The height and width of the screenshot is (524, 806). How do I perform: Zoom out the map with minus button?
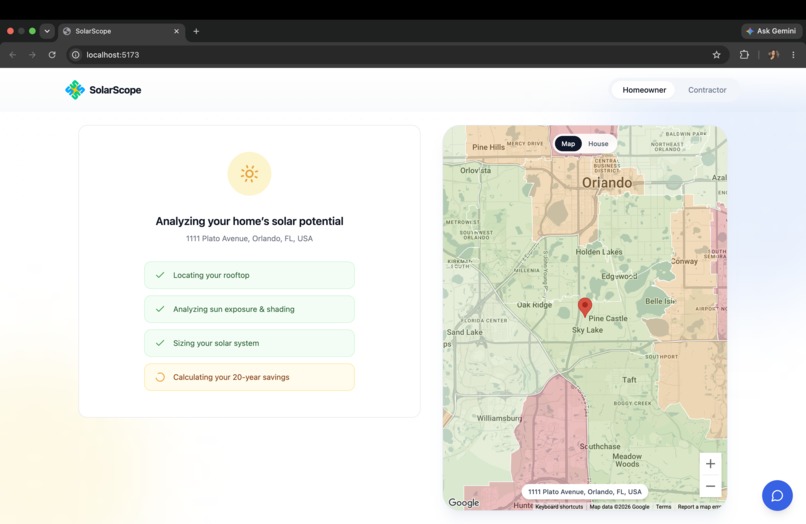coord(710,486)
